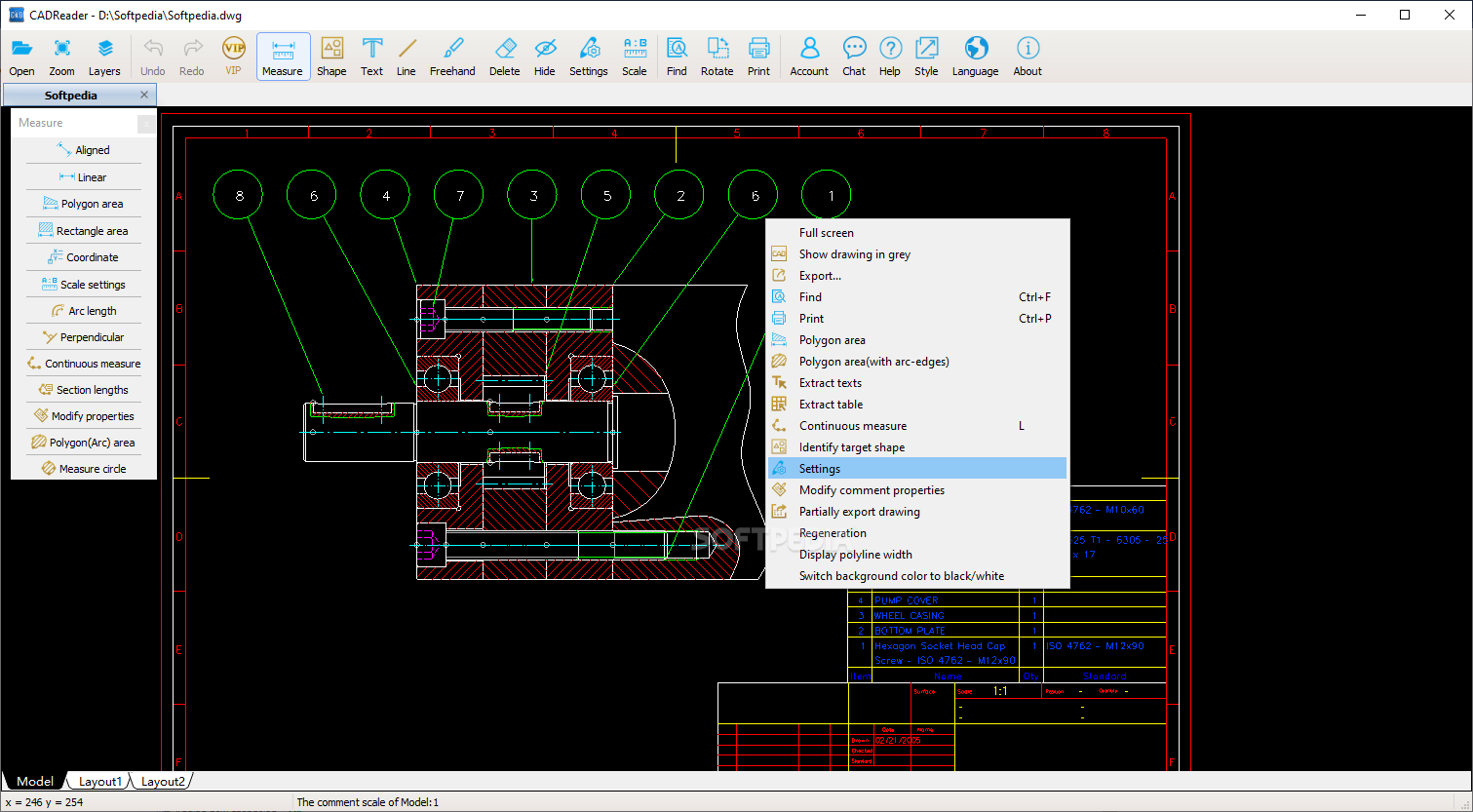This screenshot has height=812, width=1473.
Task: Select Display polyline width option
Action: pos(917,555)
